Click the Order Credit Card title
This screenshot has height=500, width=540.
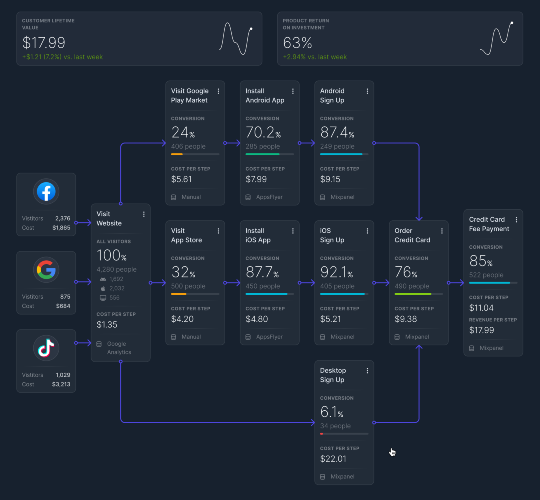412,236
